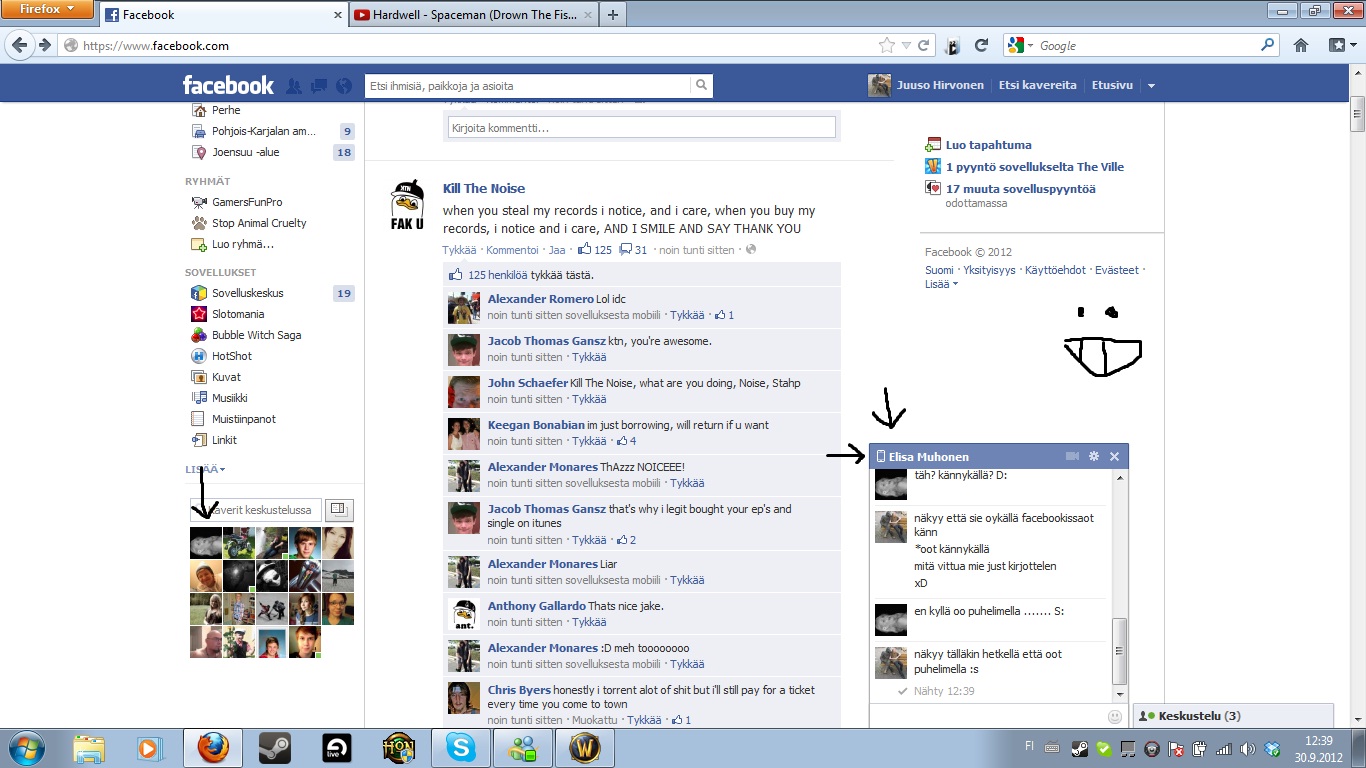Start video call in Elisa Muhonen chat

point(1073,456)
